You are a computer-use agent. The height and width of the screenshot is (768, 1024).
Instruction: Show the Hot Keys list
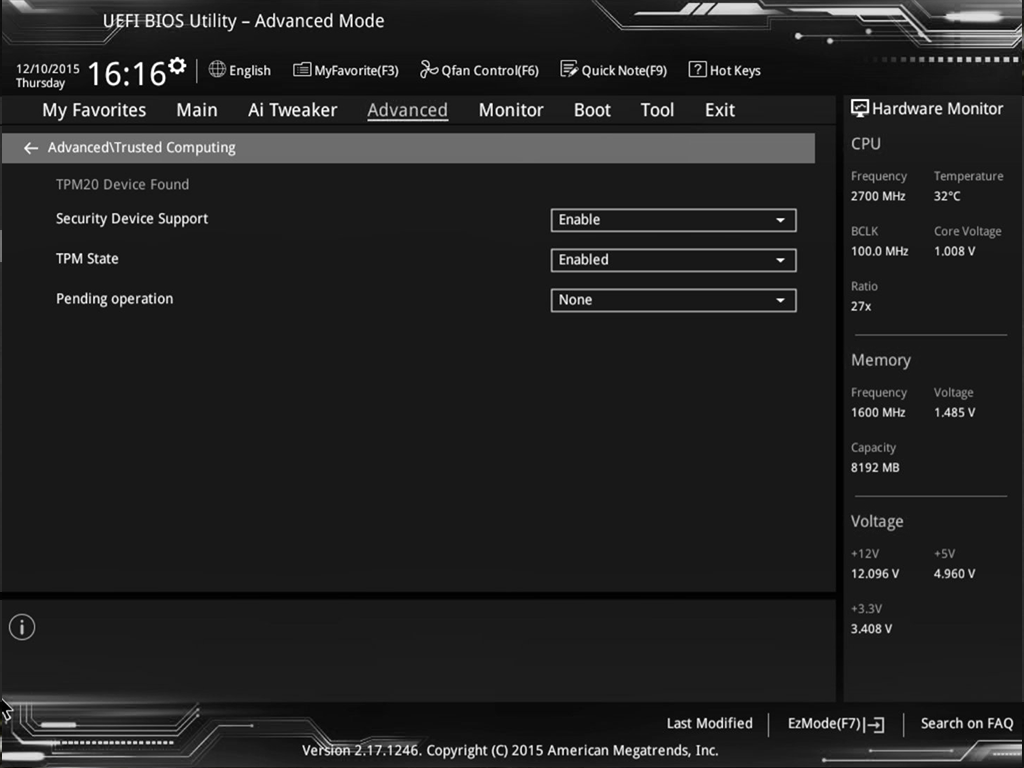coord(725,70)
